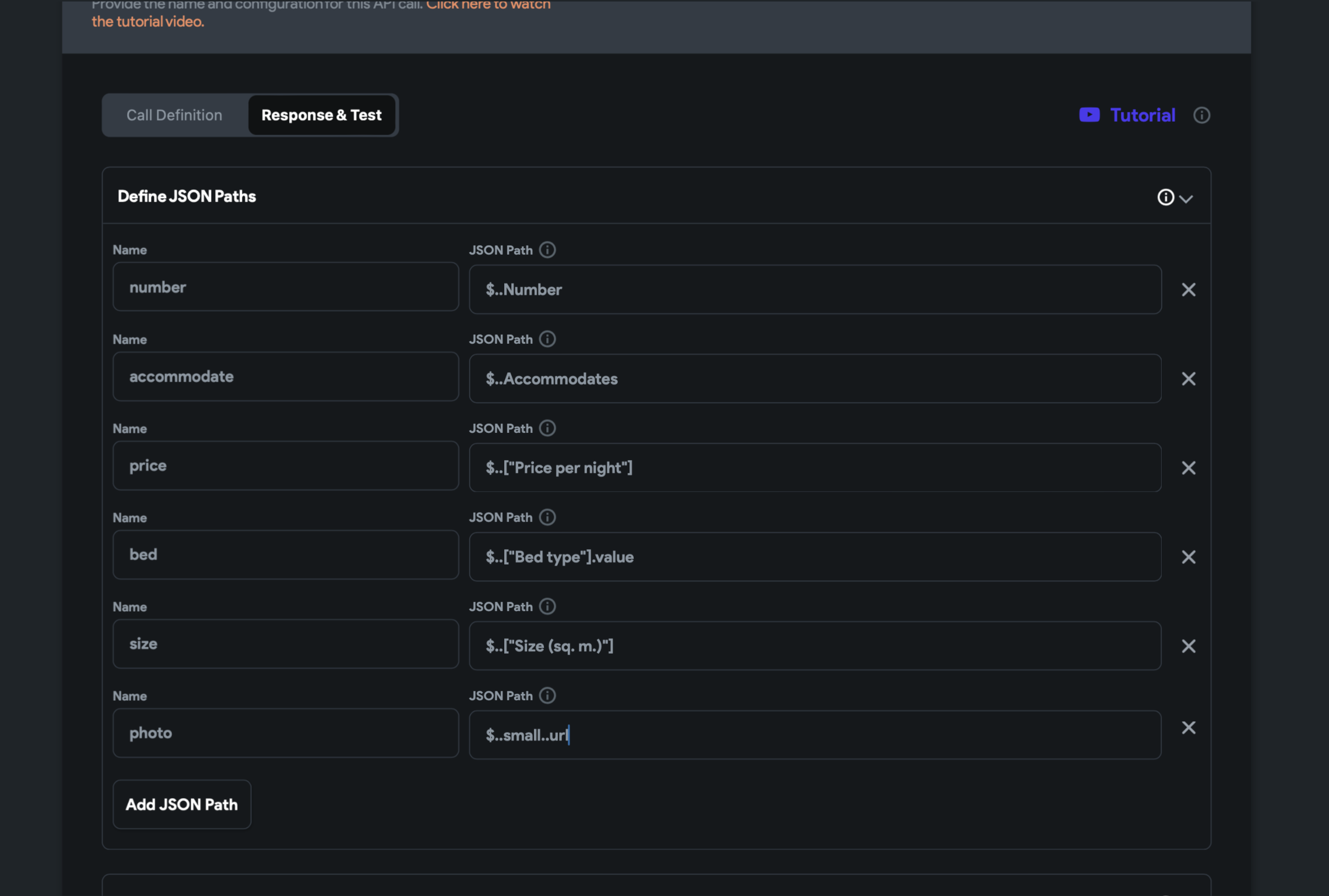Click info icon next to Tutorial
This screenshot has height=896, width=1329.
point(1201,115)
